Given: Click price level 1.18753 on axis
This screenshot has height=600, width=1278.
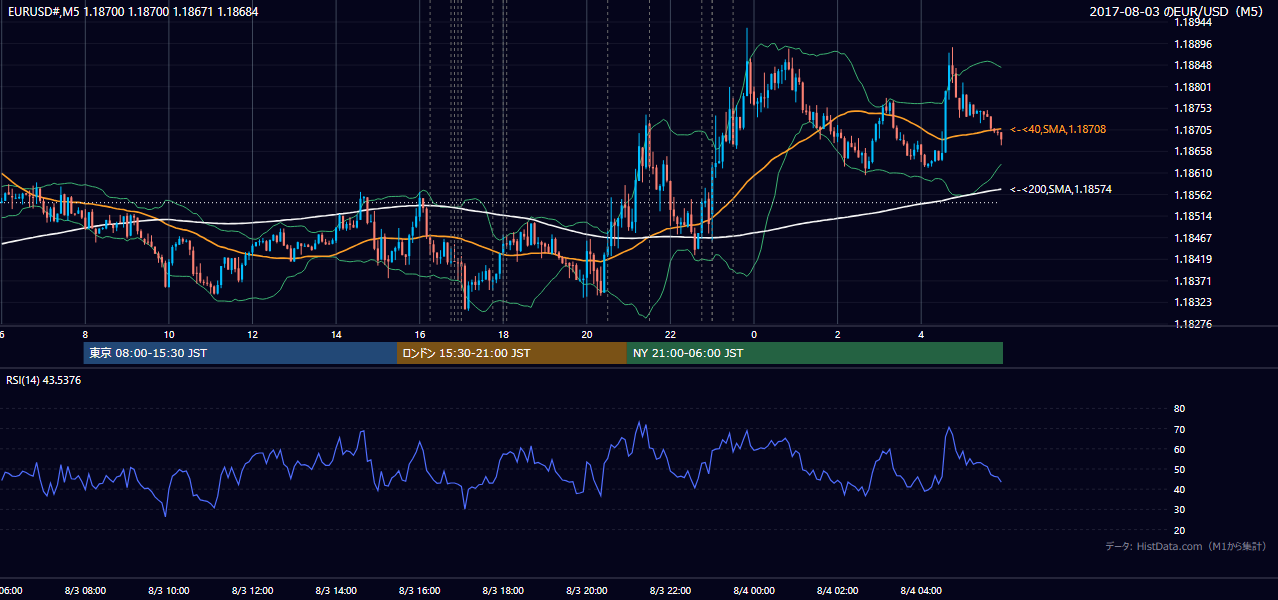Looking at the screenshot, I should click(1192, 108).
